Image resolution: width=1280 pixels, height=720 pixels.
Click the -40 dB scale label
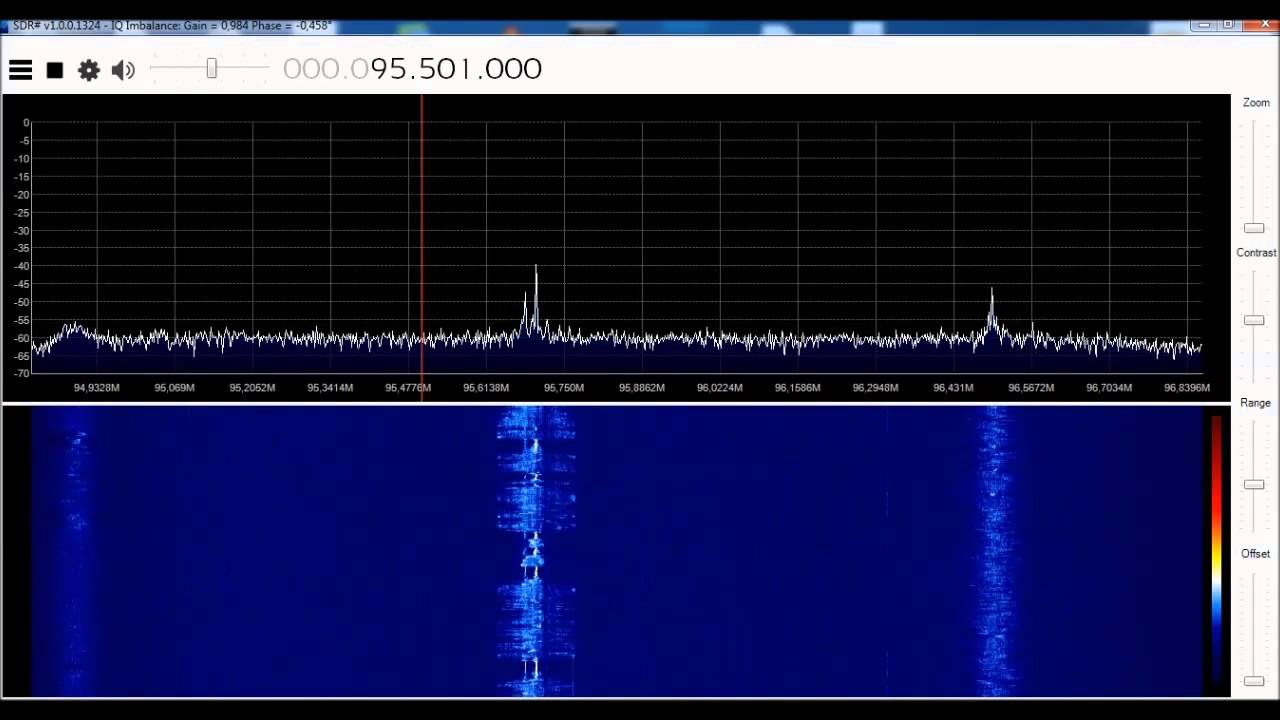point(22,266)
